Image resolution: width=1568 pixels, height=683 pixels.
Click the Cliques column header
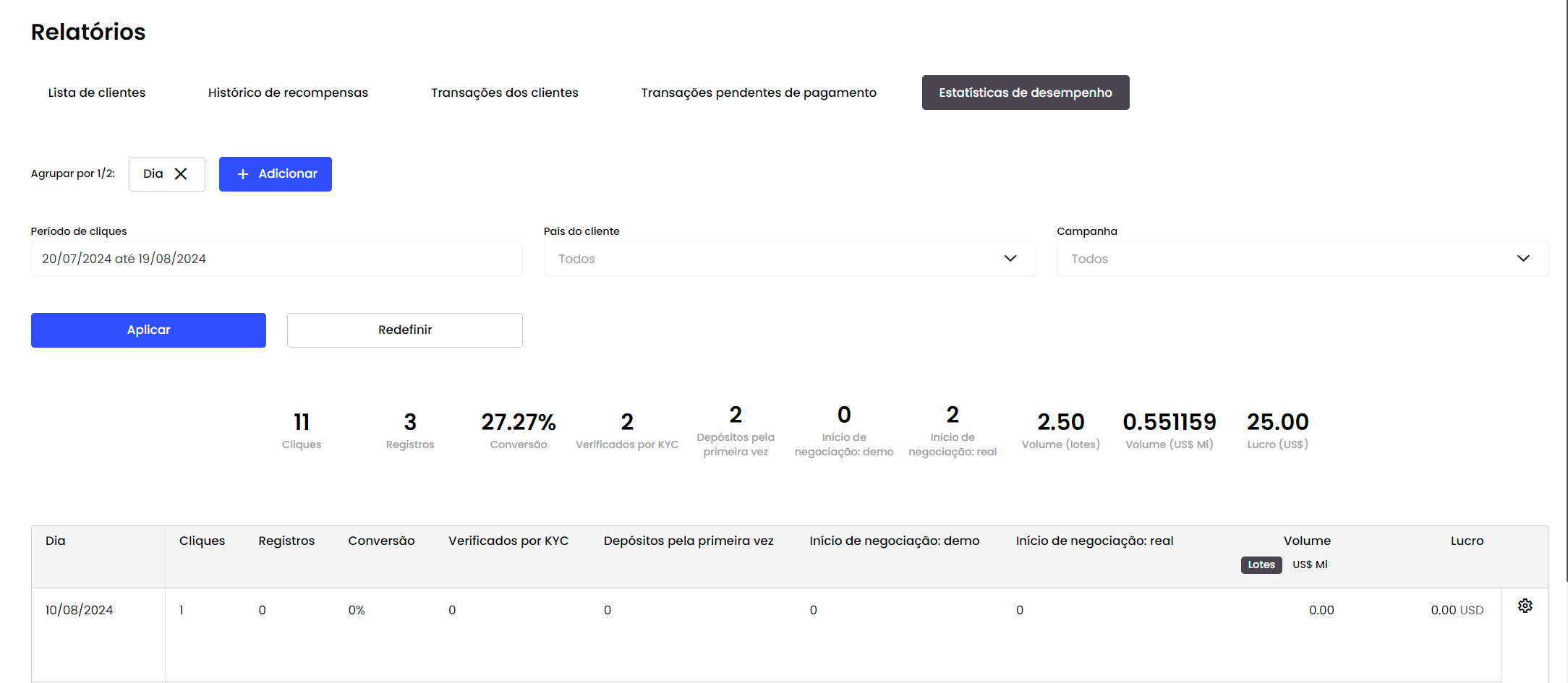coord(202,541)
